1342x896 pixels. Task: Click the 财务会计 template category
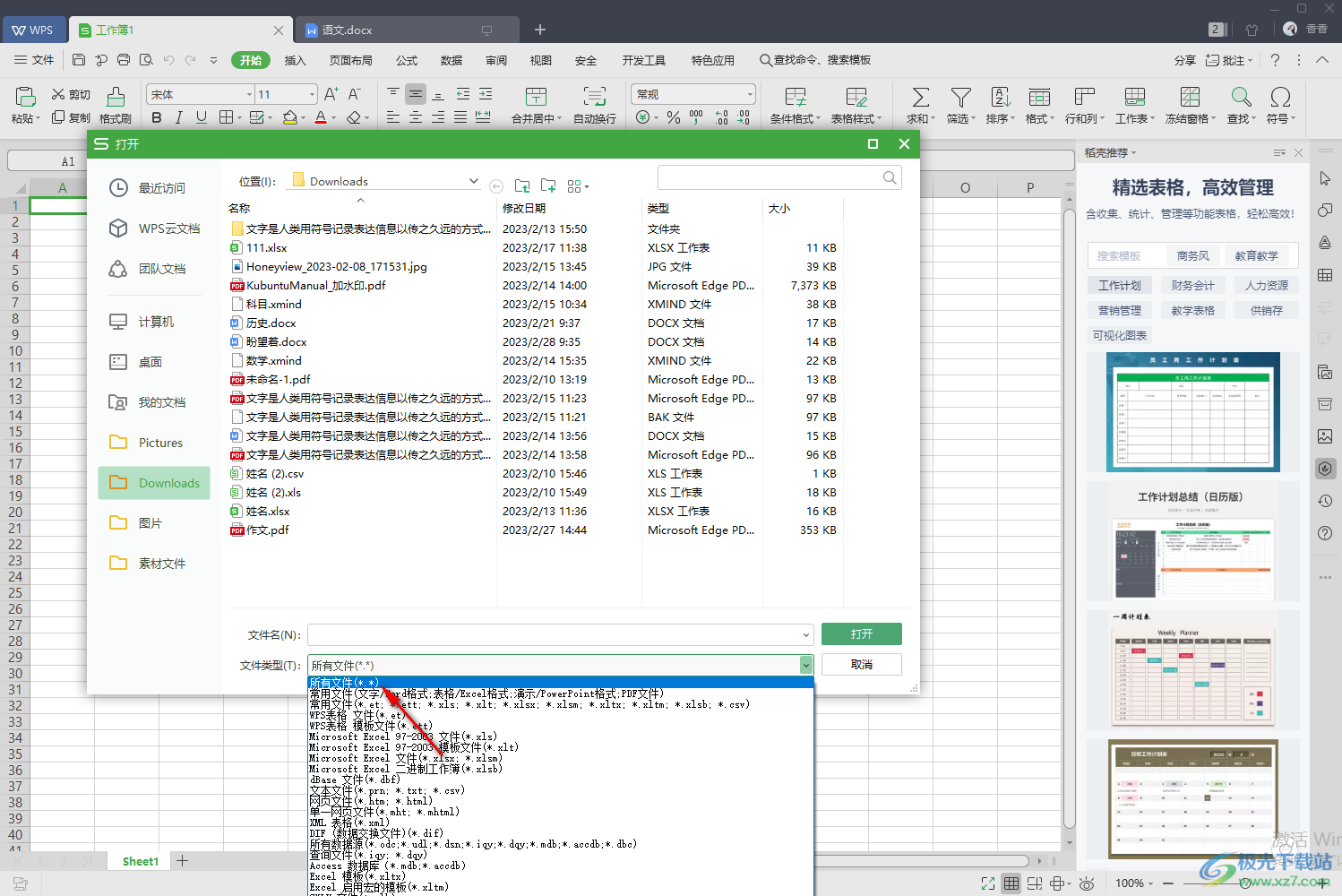[1192, 285]
